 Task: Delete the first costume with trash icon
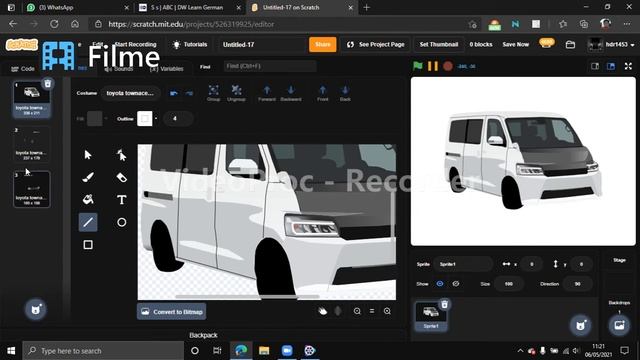coord(48,84)
